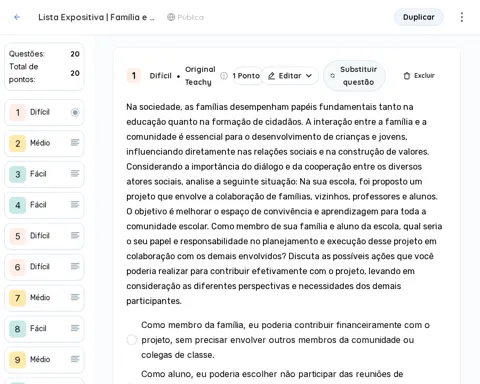Open question 1 Difícil in sidebar
Screen dimensions: 480x384
point(44,112)
